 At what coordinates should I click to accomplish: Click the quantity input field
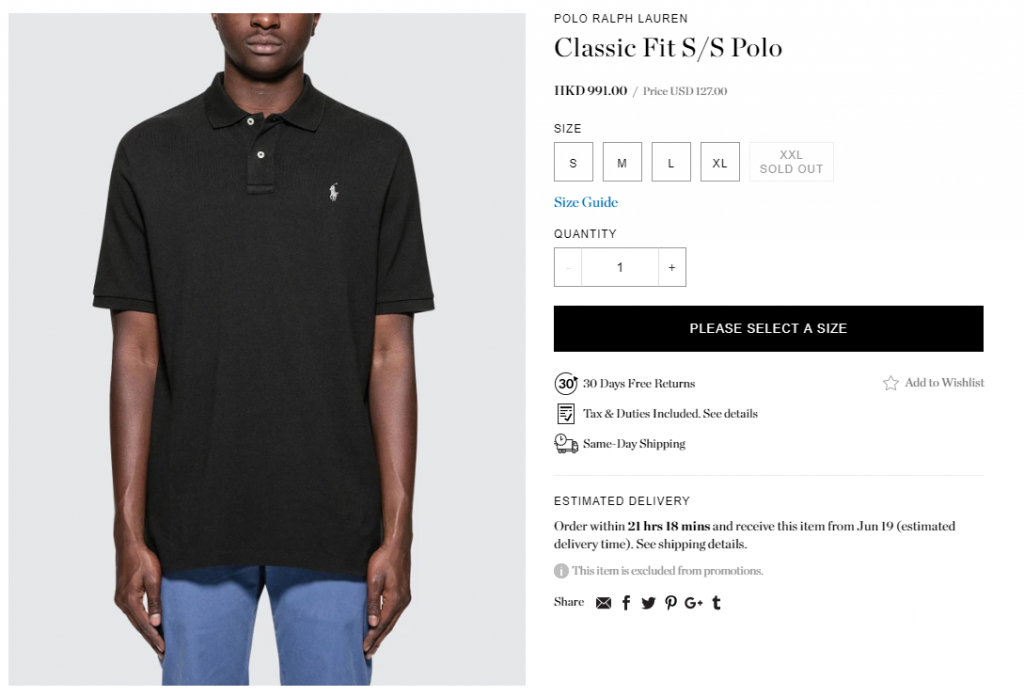[620, 267]
